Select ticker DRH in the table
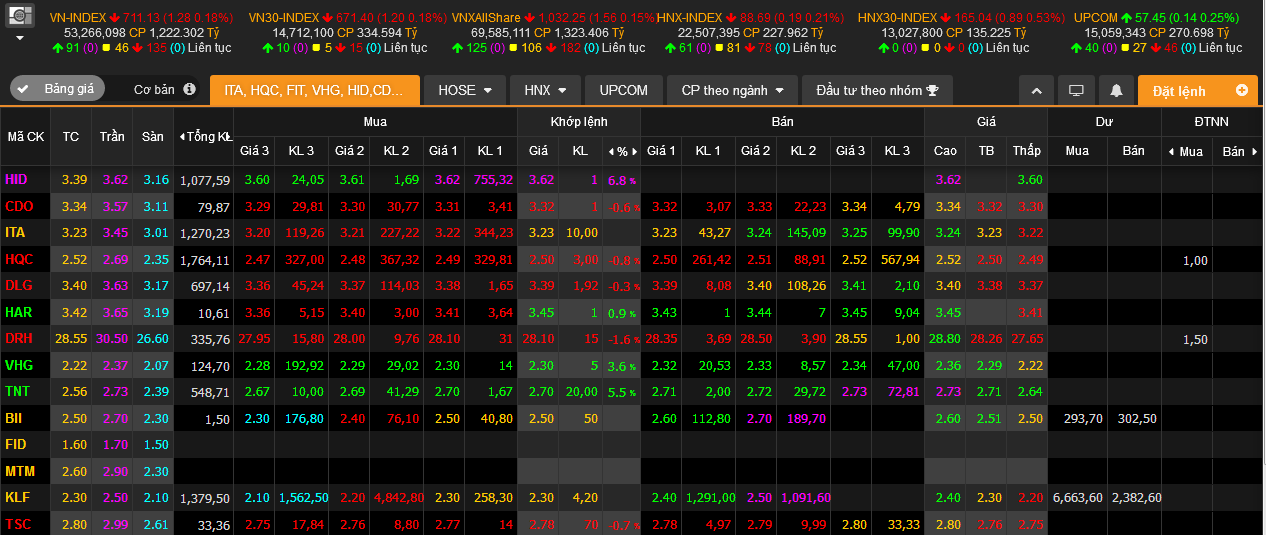Screen dimensions: 1266x535 point(19,338)
